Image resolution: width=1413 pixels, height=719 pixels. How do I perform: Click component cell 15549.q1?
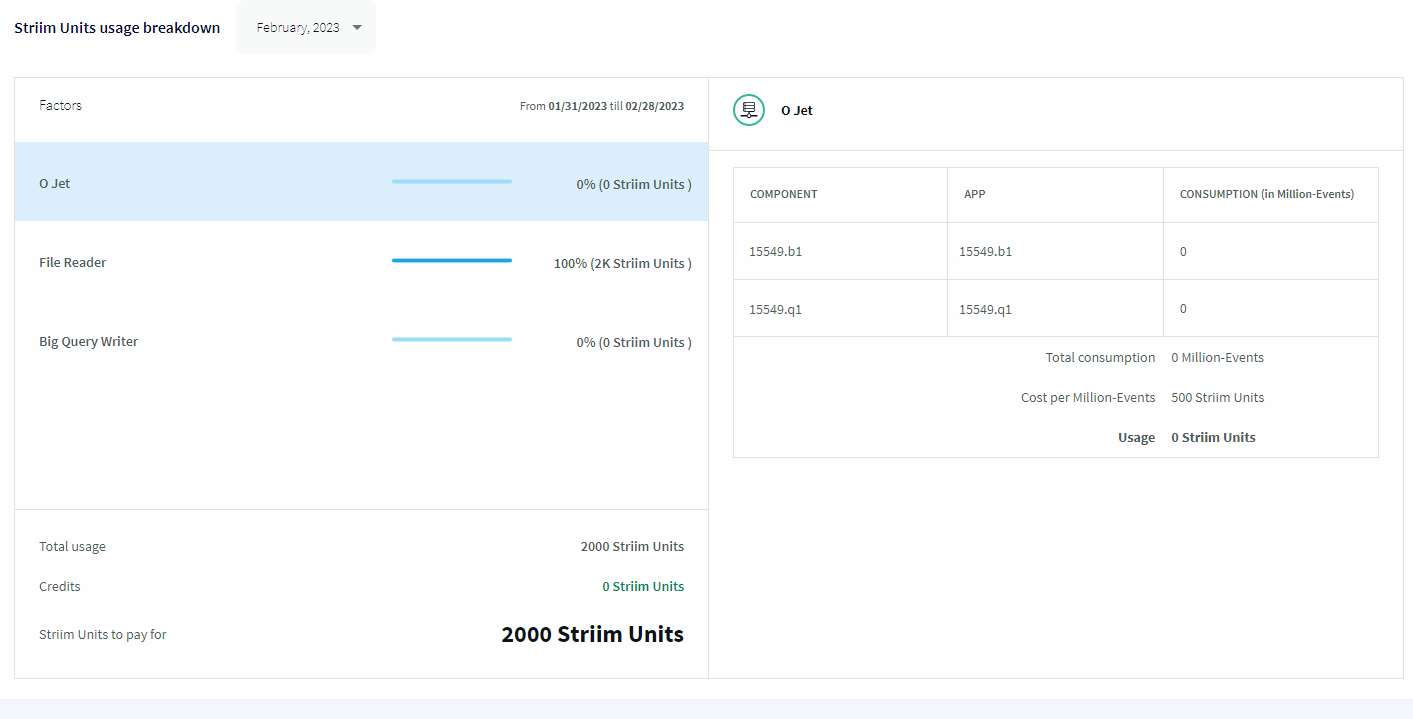(x=775, y=309)
